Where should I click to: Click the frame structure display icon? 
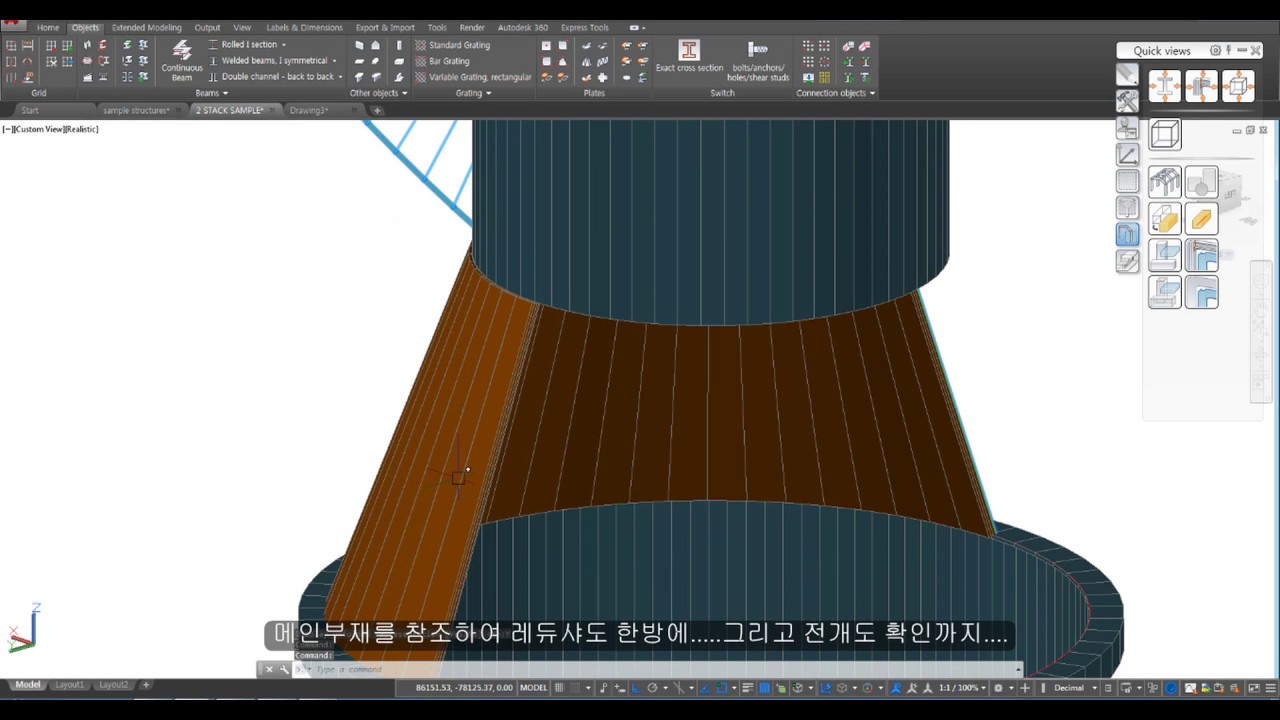point(1165,182)
